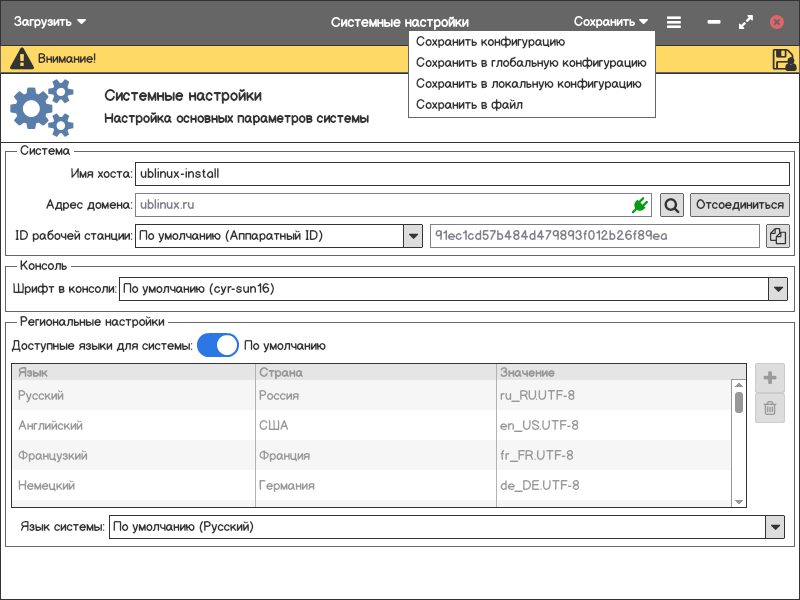Click the hostname input field
The height and width of the screenshot is (600, 800).
click(462, 174)
